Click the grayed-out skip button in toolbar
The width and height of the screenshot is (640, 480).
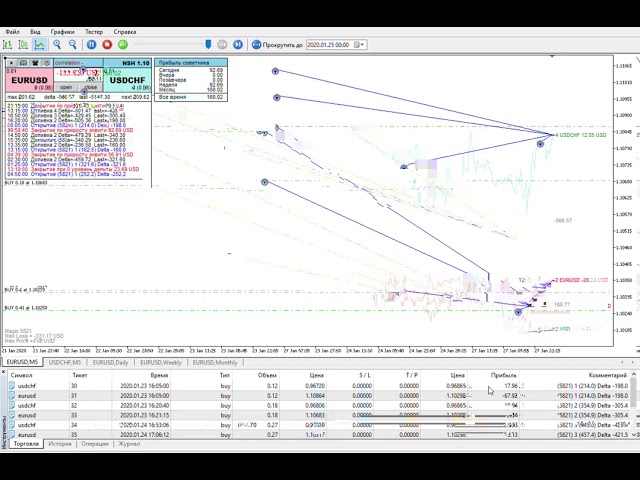(222, 44)
